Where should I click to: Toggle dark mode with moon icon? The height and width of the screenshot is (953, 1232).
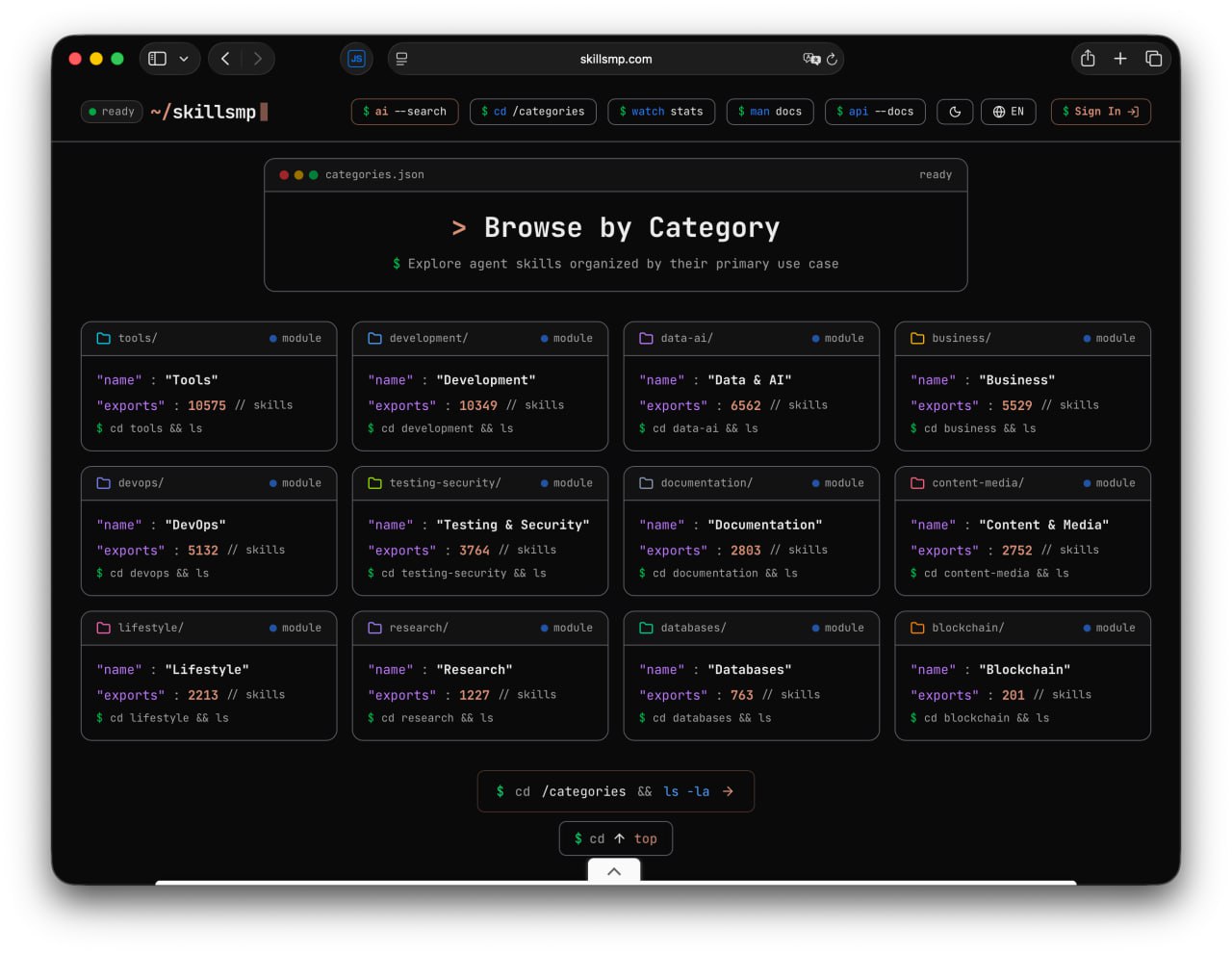[955, 112]
